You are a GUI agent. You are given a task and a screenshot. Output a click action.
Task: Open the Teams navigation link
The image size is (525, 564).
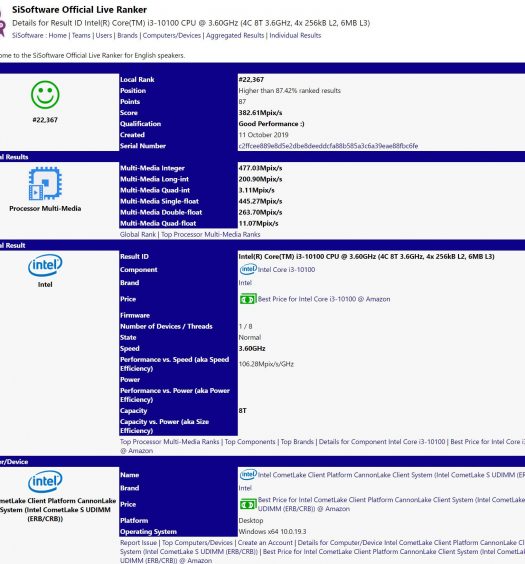coord(81,35)
